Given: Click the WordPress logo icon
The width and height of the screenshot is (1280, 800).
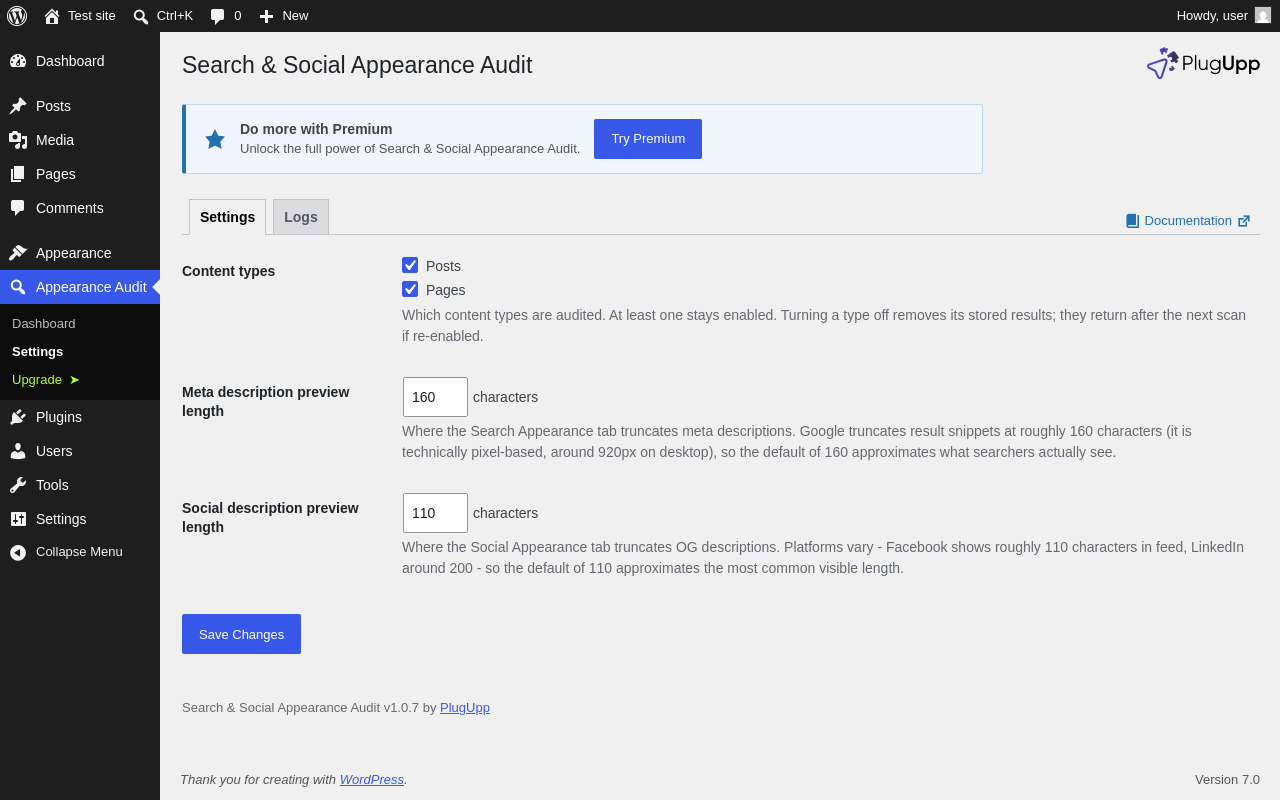Looking at the screenshot, I should click(x=17, y=16).
